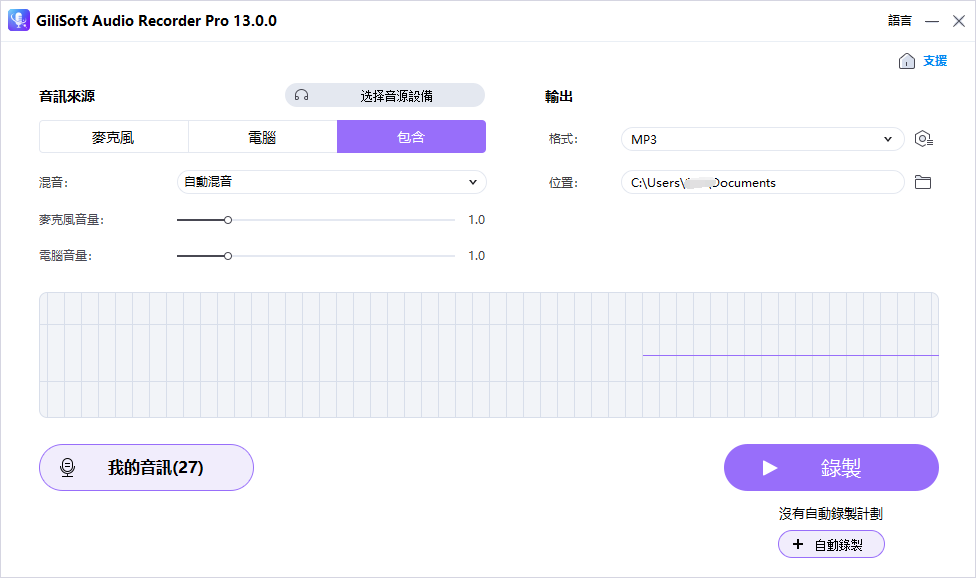This screenshot has height=578, width=976.
Task: Switch to the 電腦 source tab
Action: pos(262,137)
